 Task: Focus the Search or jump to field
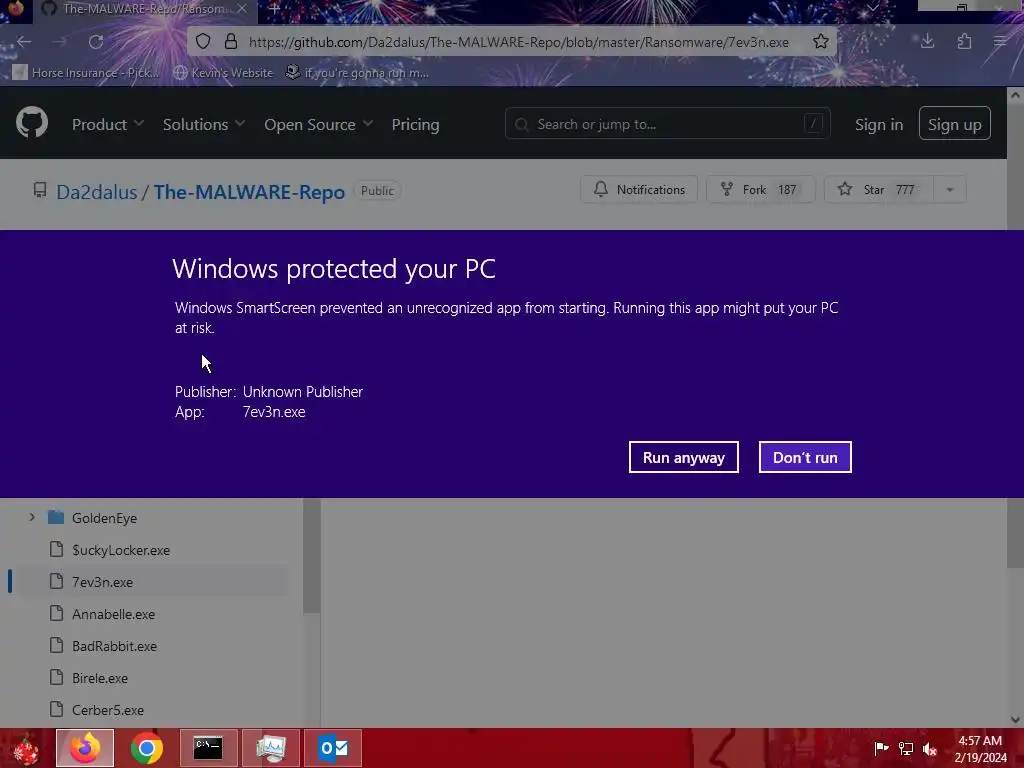tap(667, 123)
